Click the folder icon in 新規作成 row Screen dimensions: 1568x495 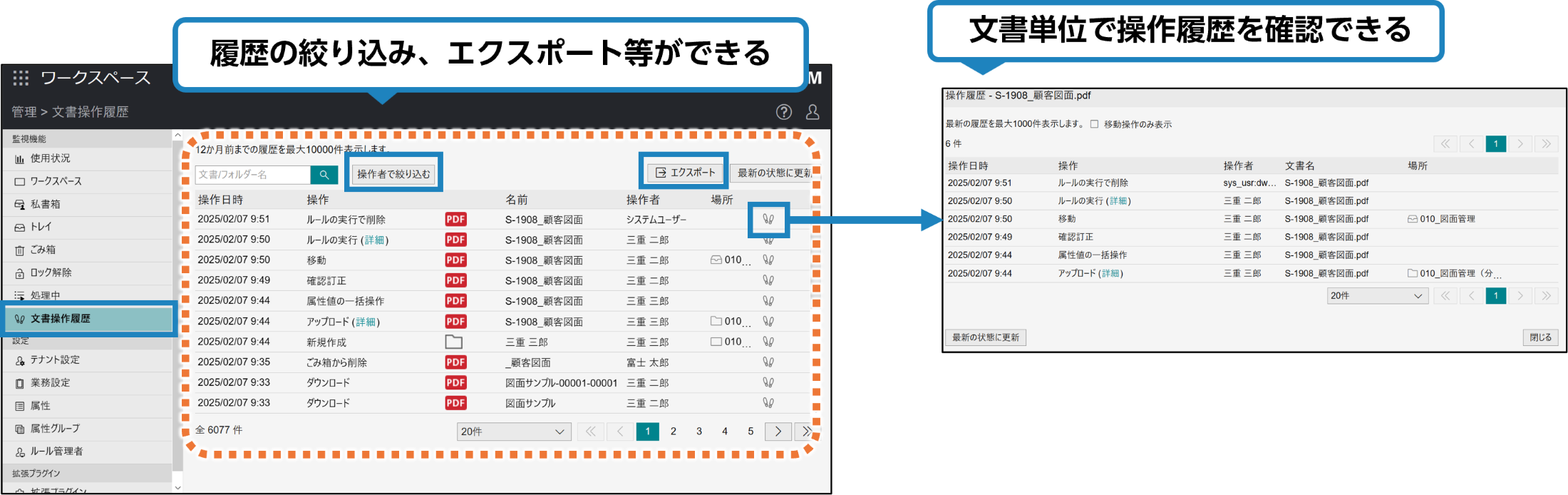pos(454,342)
